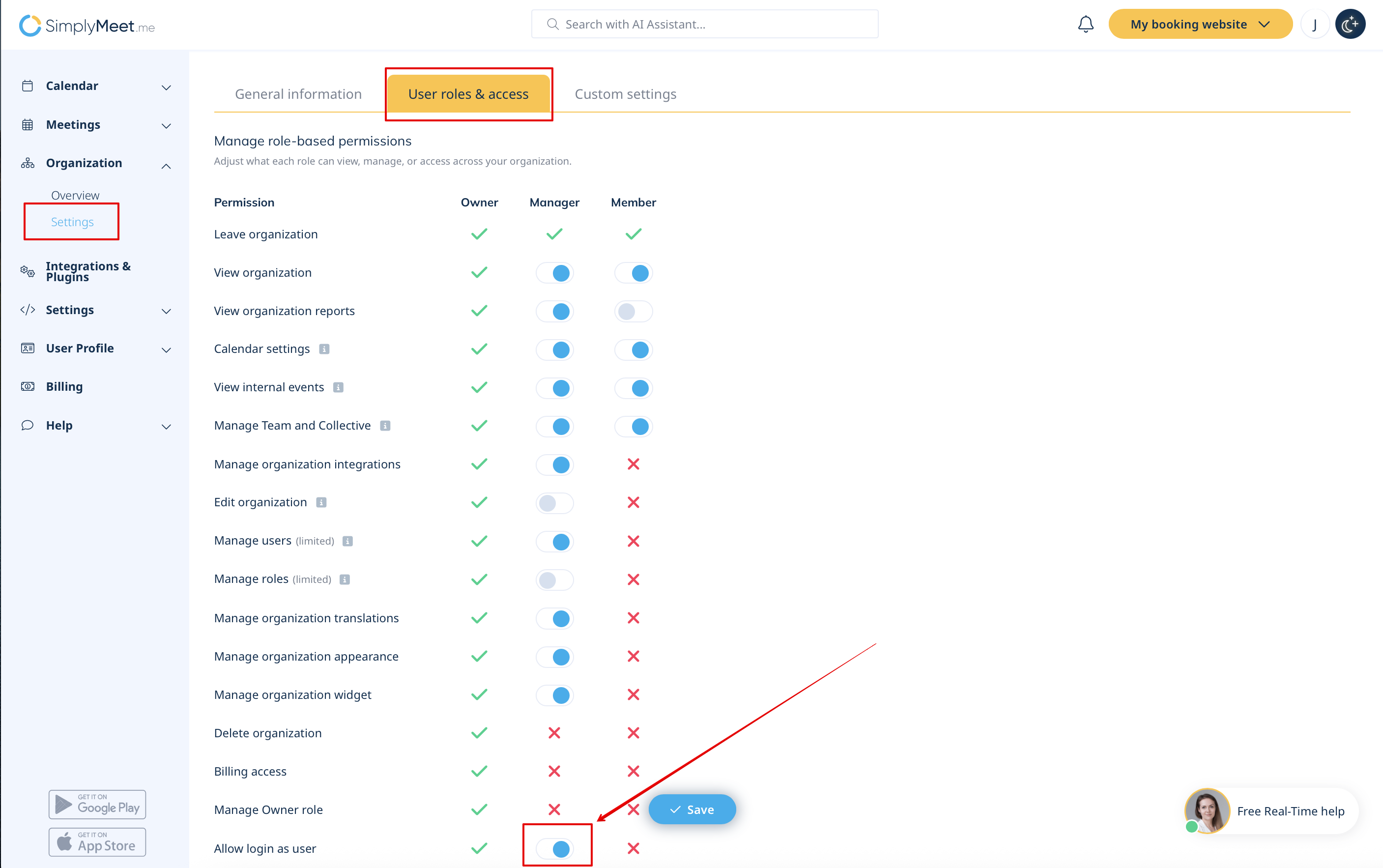Enable Member toggle for View organization reports
This screenshot has width=1383, height=868.
pyautogui.click(x=633, y=311)
